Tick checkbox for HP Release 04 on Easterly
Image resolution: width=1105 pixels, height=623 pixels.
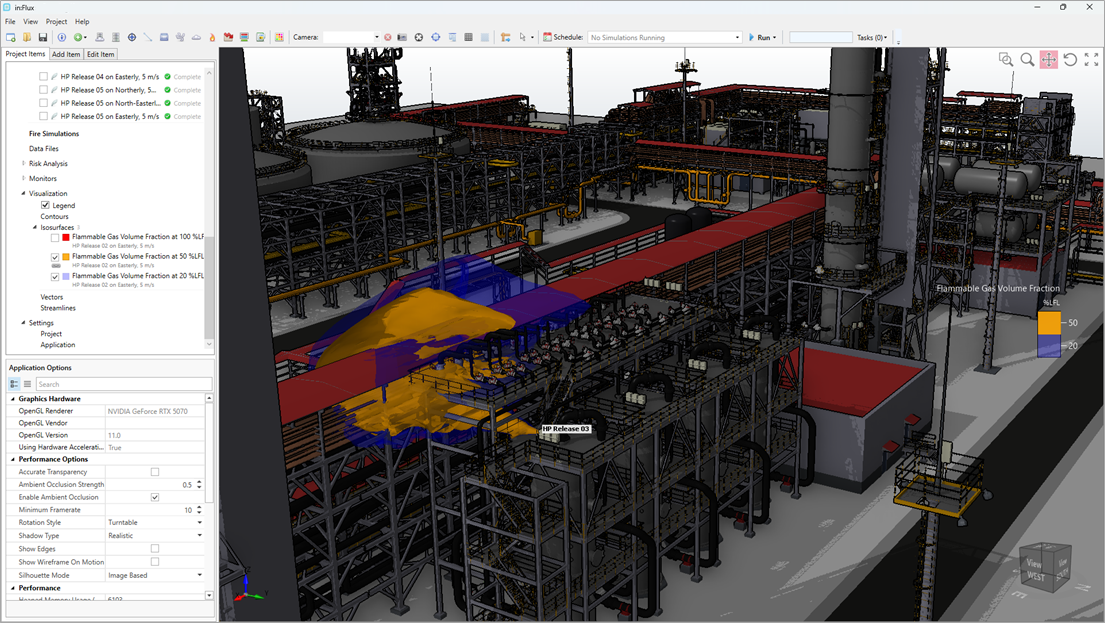tap(44, 77)
